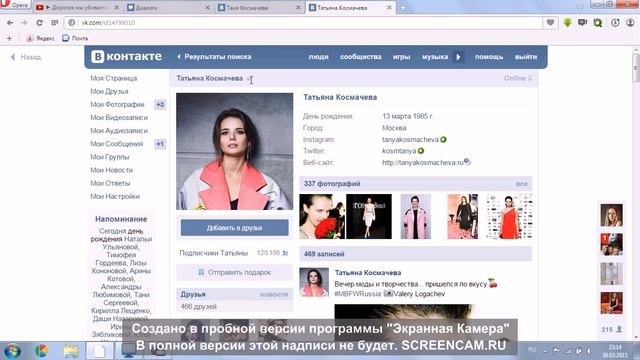Image resolution: width=640 pixels, height=360 pixels.
Task: Open Мои Друзья
Action: click(x=109, y=91)
